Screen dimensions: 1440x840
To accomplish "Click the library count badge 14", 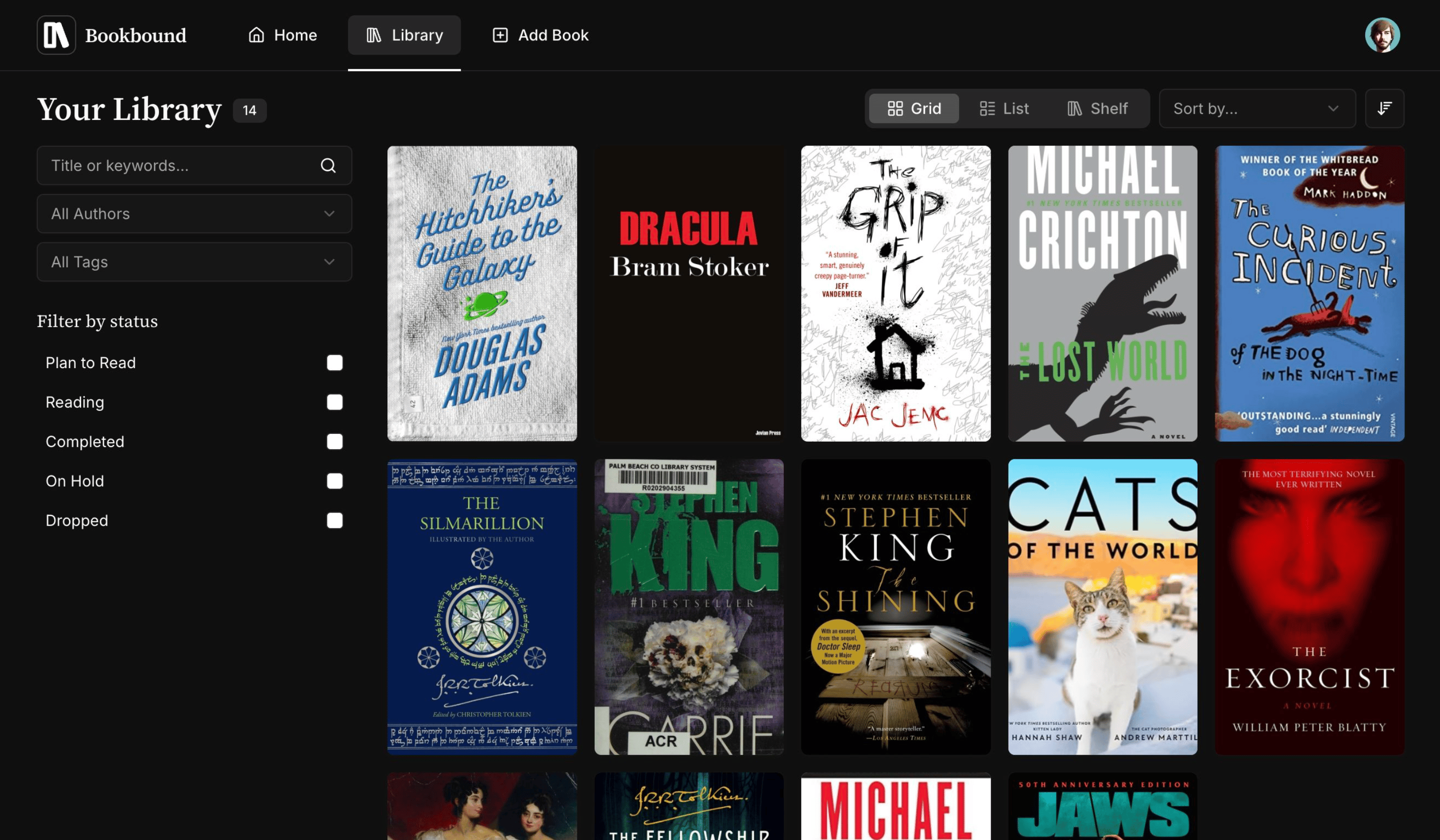I will [250, 110].
